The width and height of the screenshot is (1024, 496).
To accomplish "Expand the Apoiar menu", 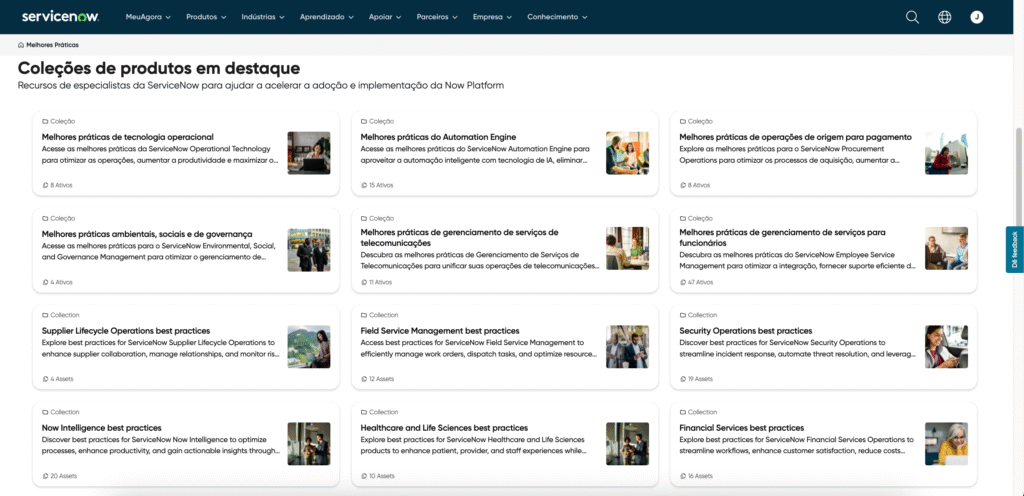I will 385,17.
